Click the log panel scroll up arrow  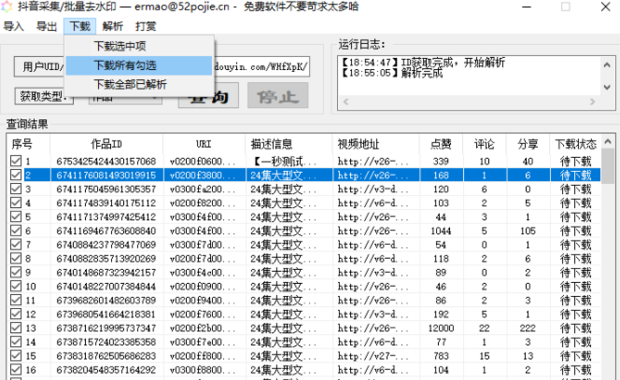click(x=607, y=65)
